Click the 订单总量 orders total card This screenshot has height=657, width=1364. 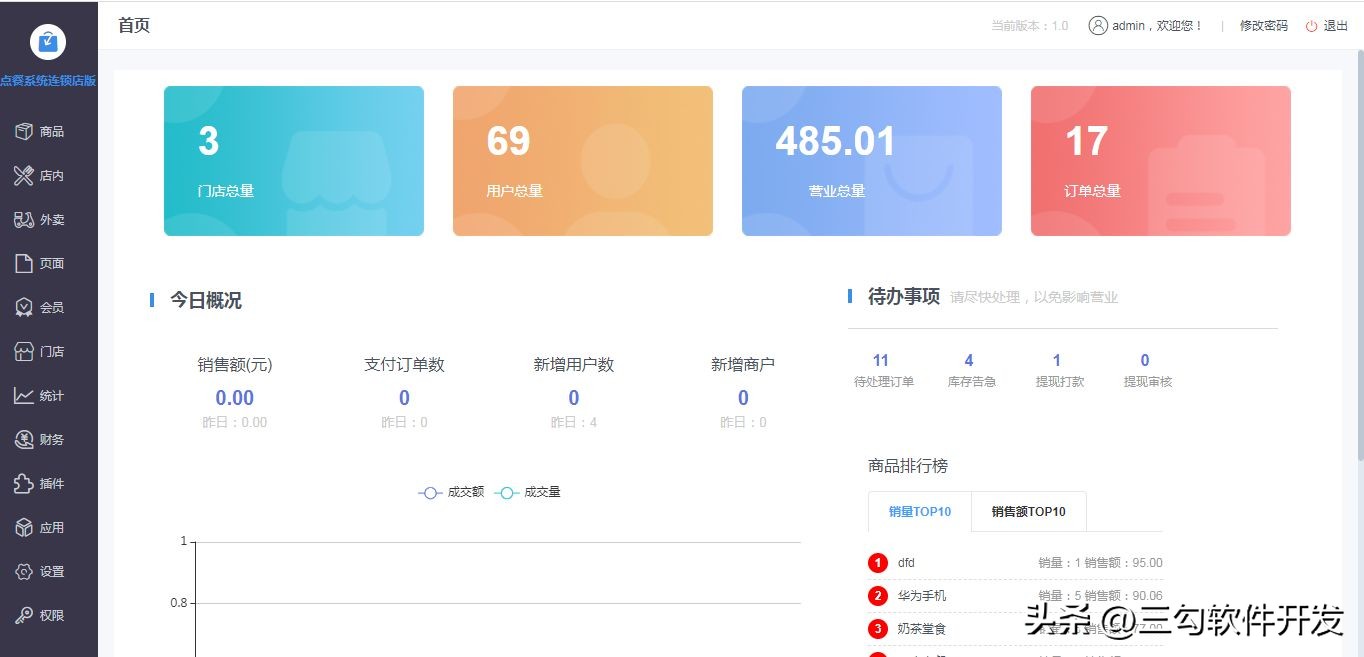1160,160
